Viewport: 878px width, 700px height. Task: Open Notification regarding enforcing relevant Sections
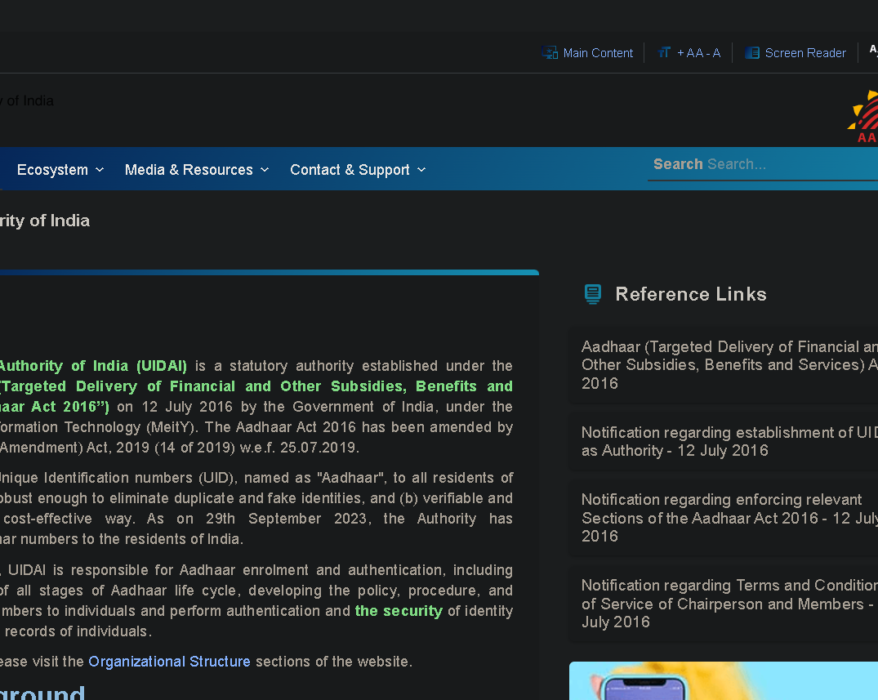[x=723, y=518]
